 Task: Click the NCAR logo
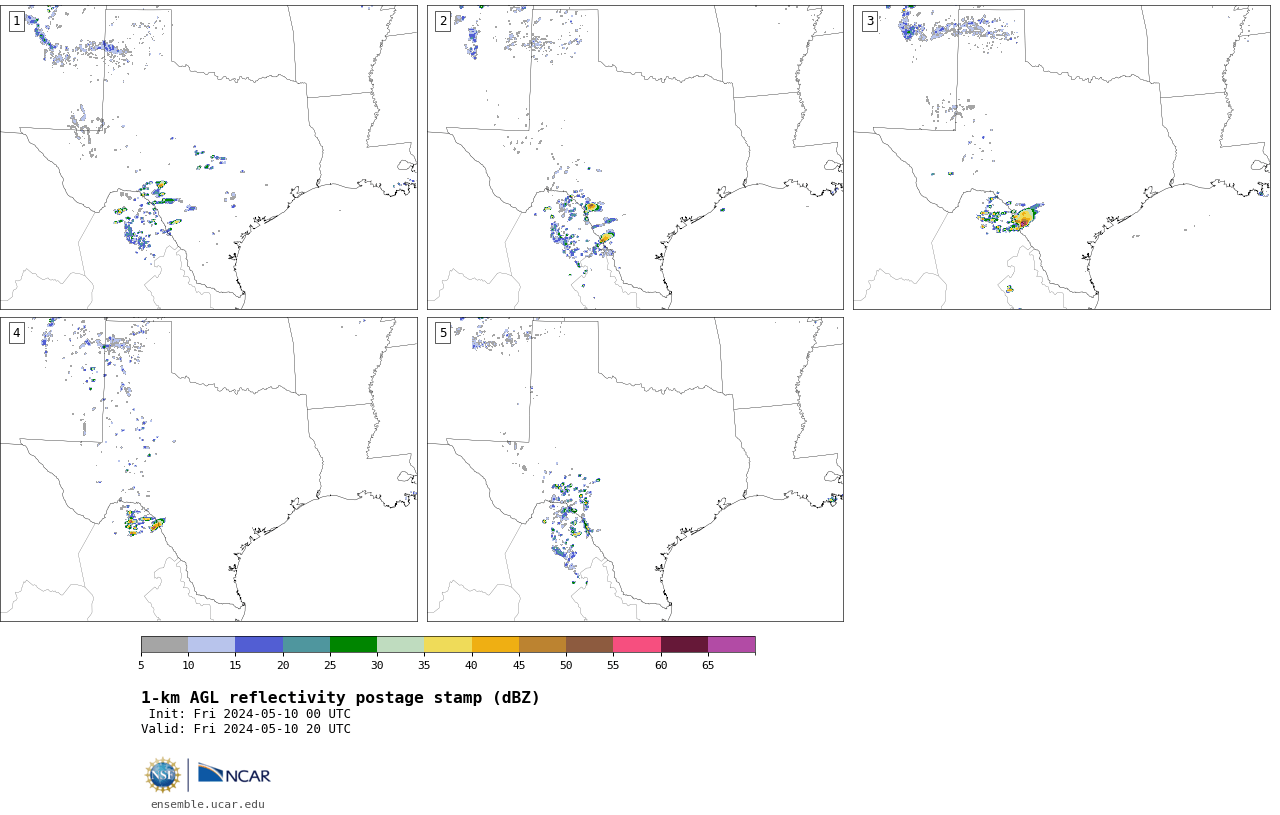click(x=234, y=774)
